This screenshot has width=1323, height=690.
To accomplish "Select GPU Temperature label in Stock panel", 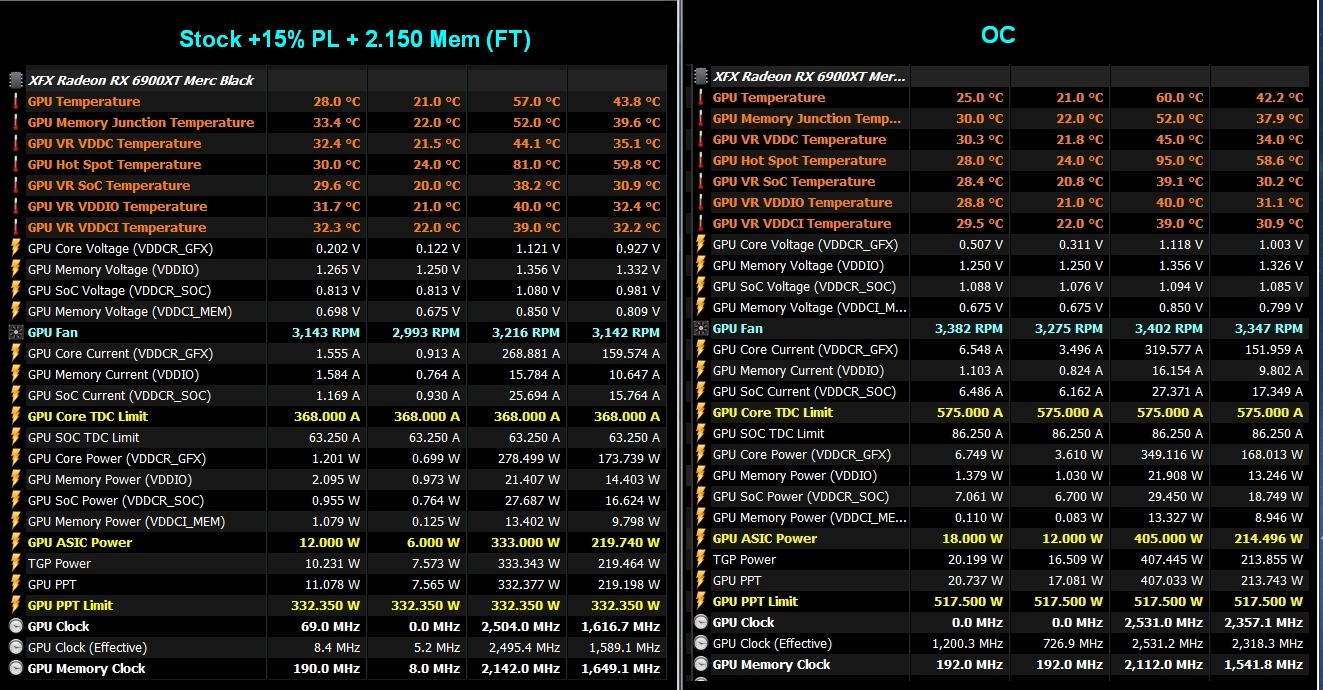I will coord(84,101).
